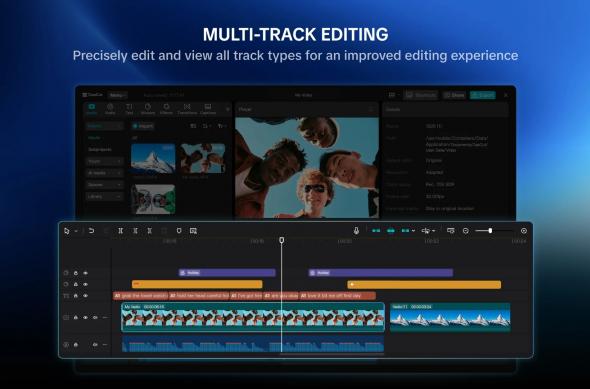Screen dimensions: 590x389
Task: Hide the purple effect track with eye icon
Action: [85, 273]
